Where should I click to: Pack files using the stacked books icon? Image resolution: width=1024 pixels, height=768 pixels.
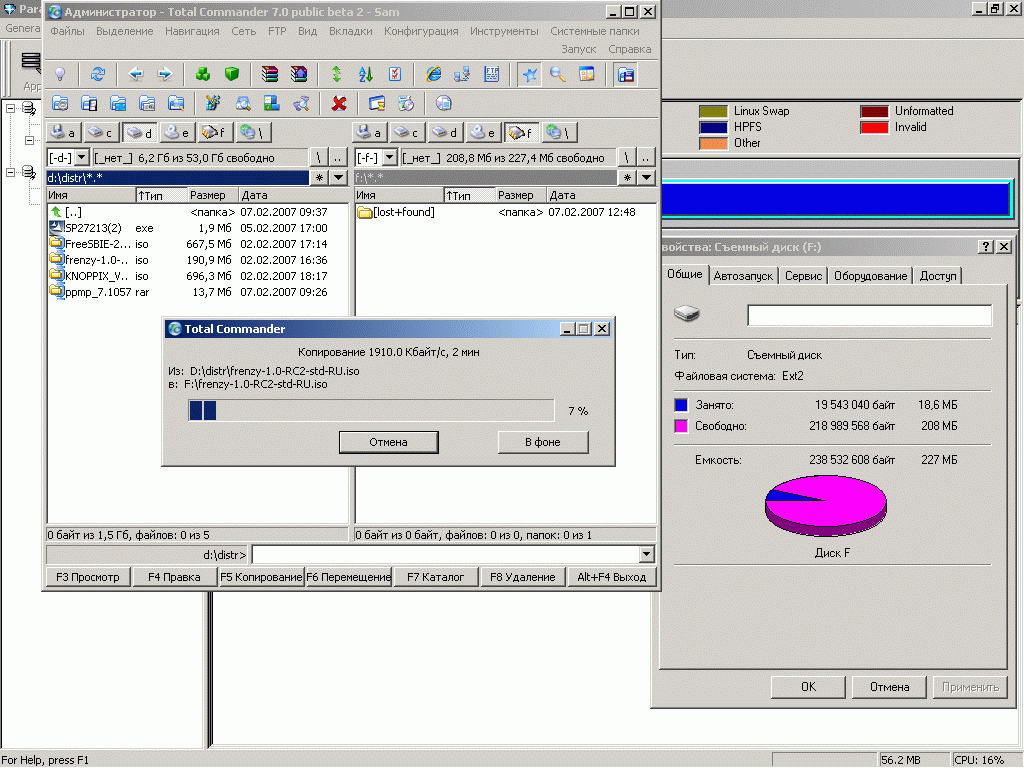(x=270, y=74)
